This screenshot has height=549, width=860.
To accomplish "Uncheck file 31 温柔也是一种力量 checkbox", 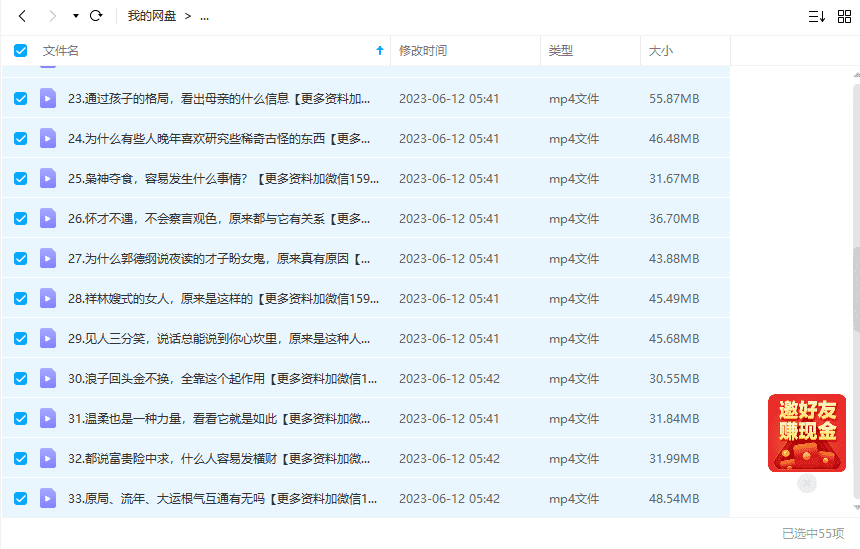I will [21, 418].
